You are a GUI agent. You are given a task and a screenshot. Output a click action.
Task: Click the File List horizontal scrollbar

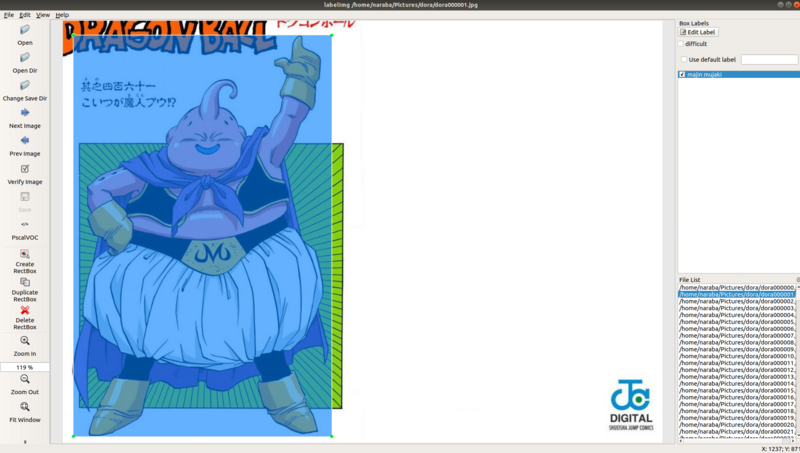coord(737,441)
